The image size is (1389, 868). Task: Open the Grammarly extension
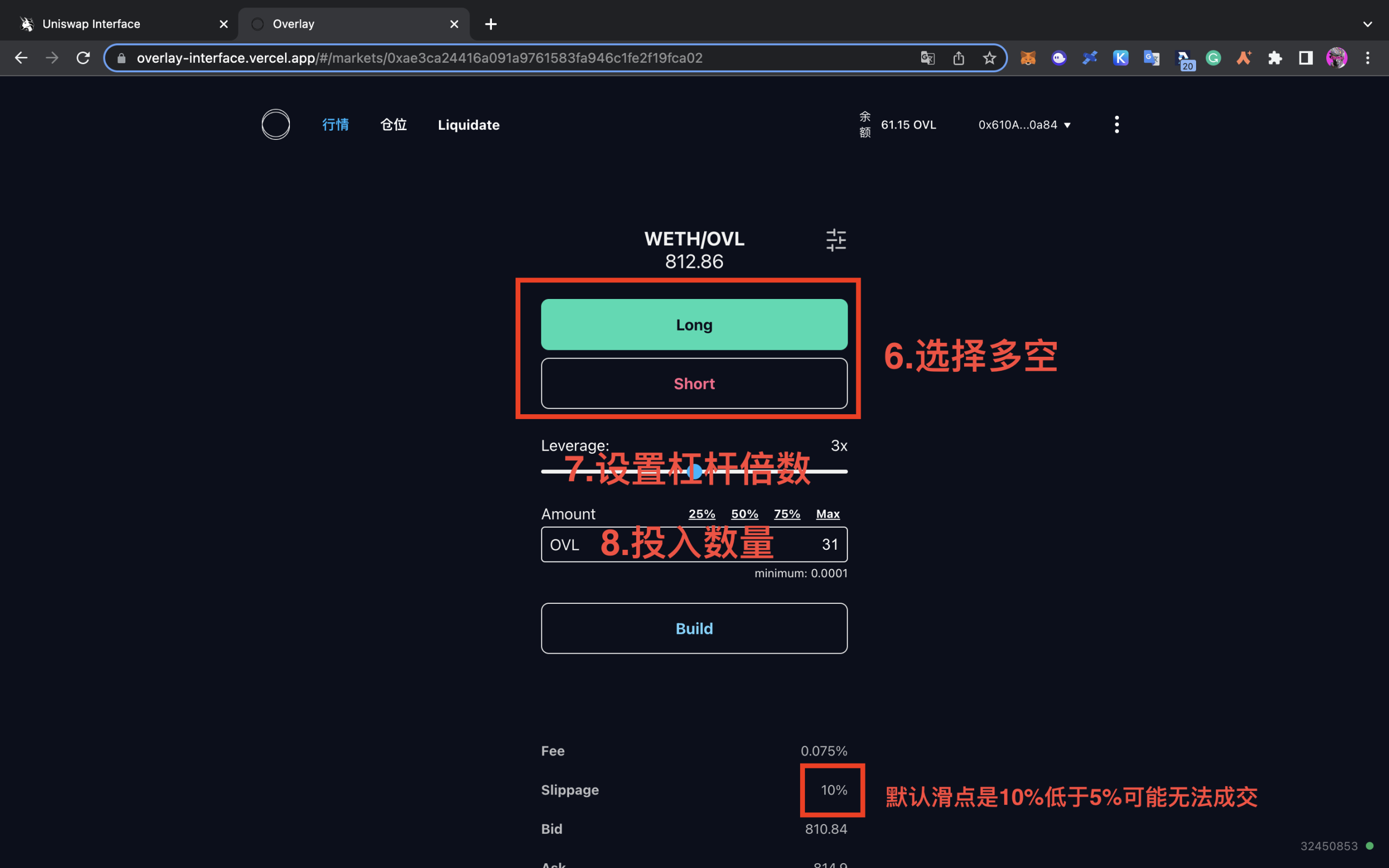tap(1213, 57)
